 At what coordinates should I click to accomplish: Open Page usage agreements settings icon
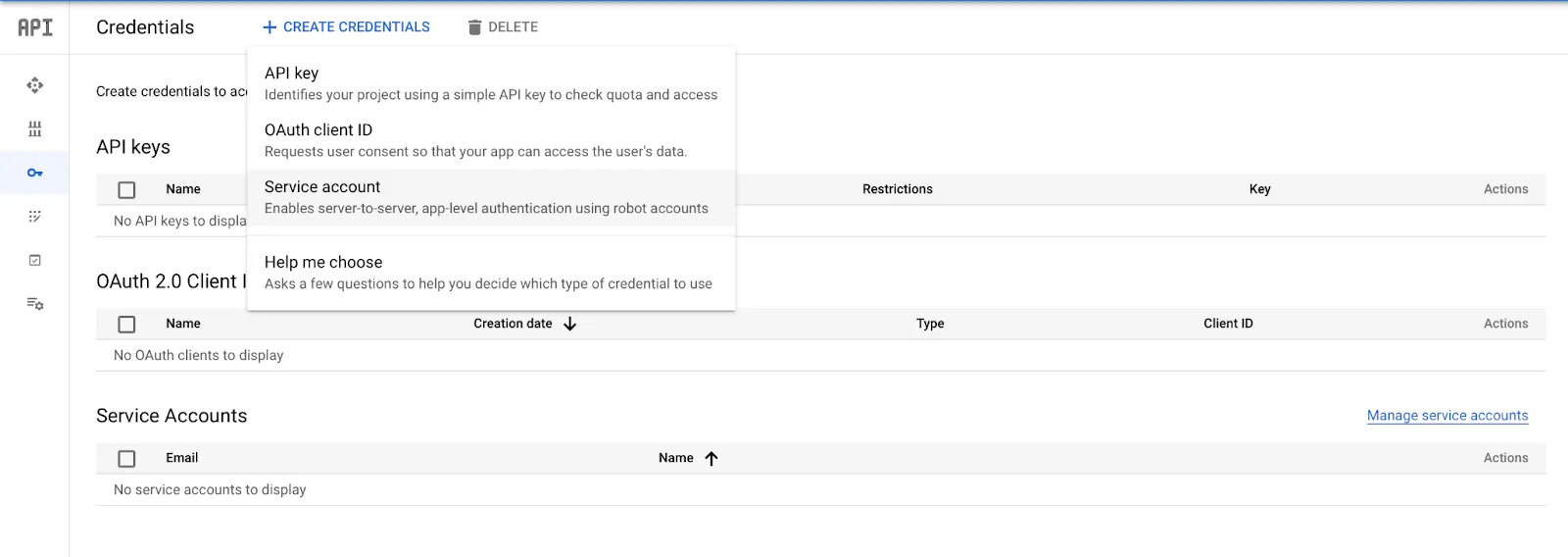(x=35, y=304)
